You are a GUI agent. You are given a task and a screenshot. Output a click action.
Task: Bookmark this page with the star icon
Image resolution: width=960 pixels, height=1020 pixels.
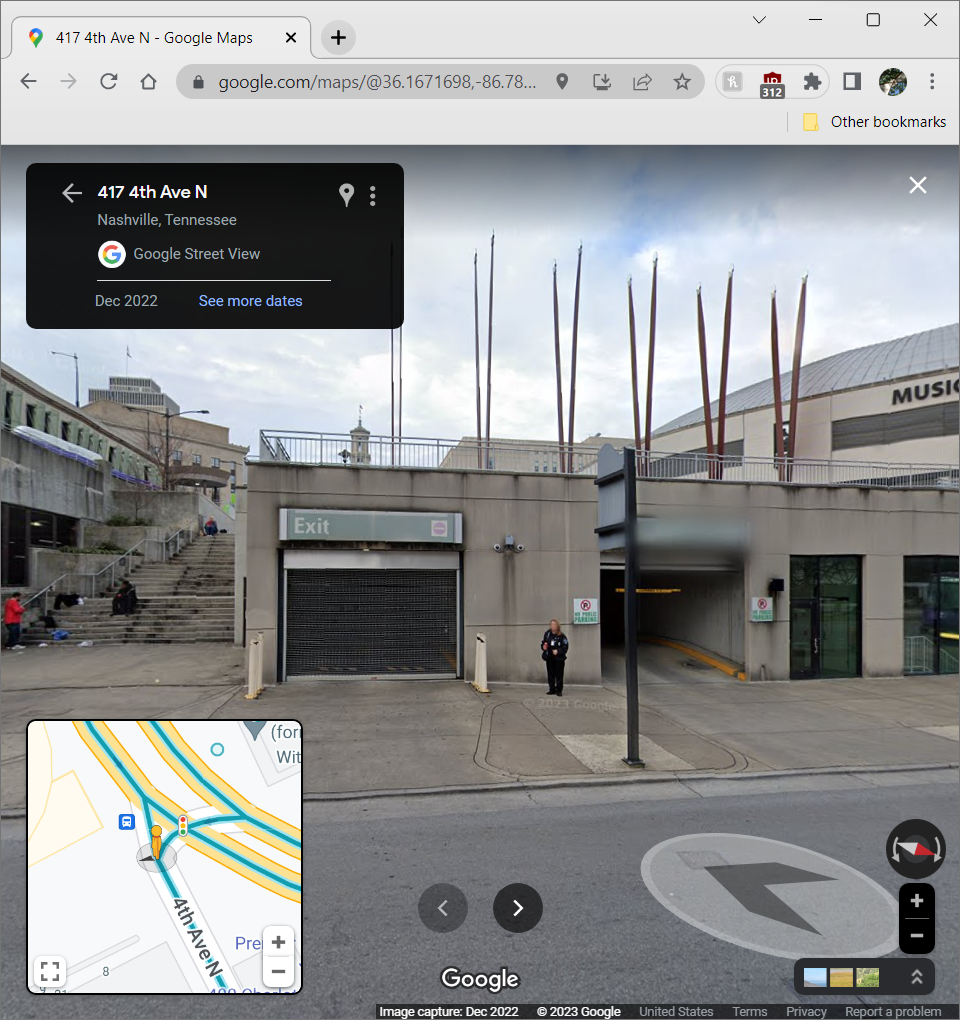[x=682, y=82]
